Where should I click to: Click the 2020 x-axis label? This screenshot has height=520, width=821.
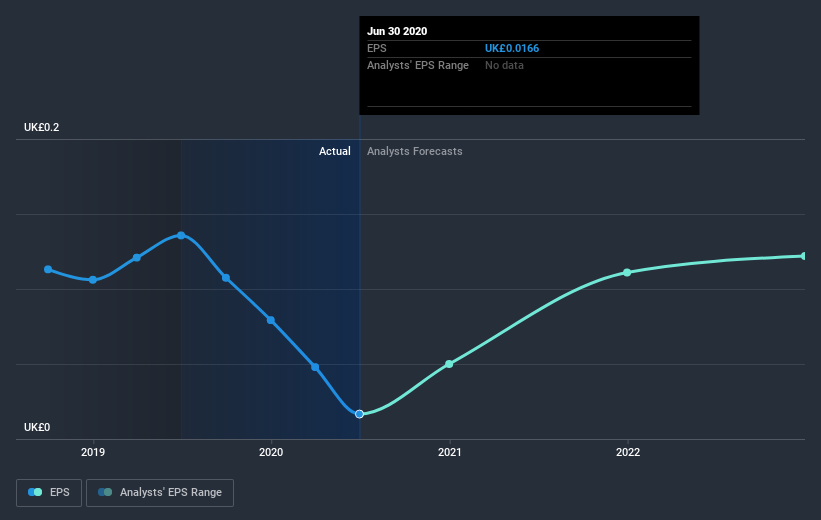pyautogui.click(x=271, y=452)
